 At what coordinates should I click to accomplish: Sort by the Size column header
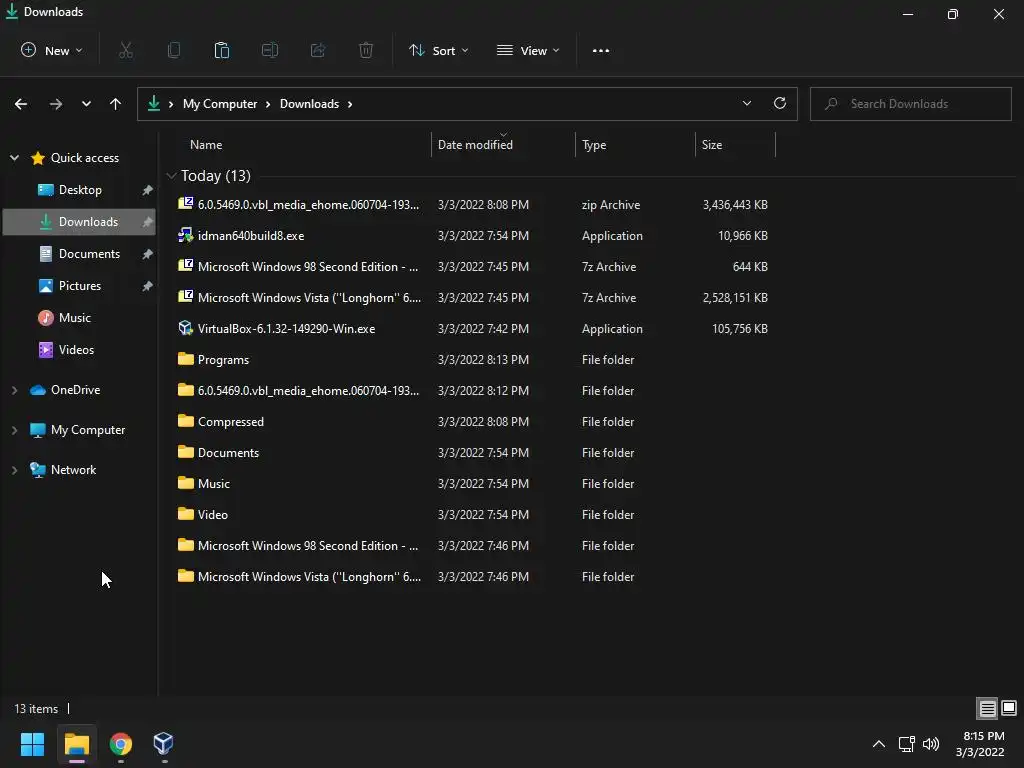click(735, 144)
